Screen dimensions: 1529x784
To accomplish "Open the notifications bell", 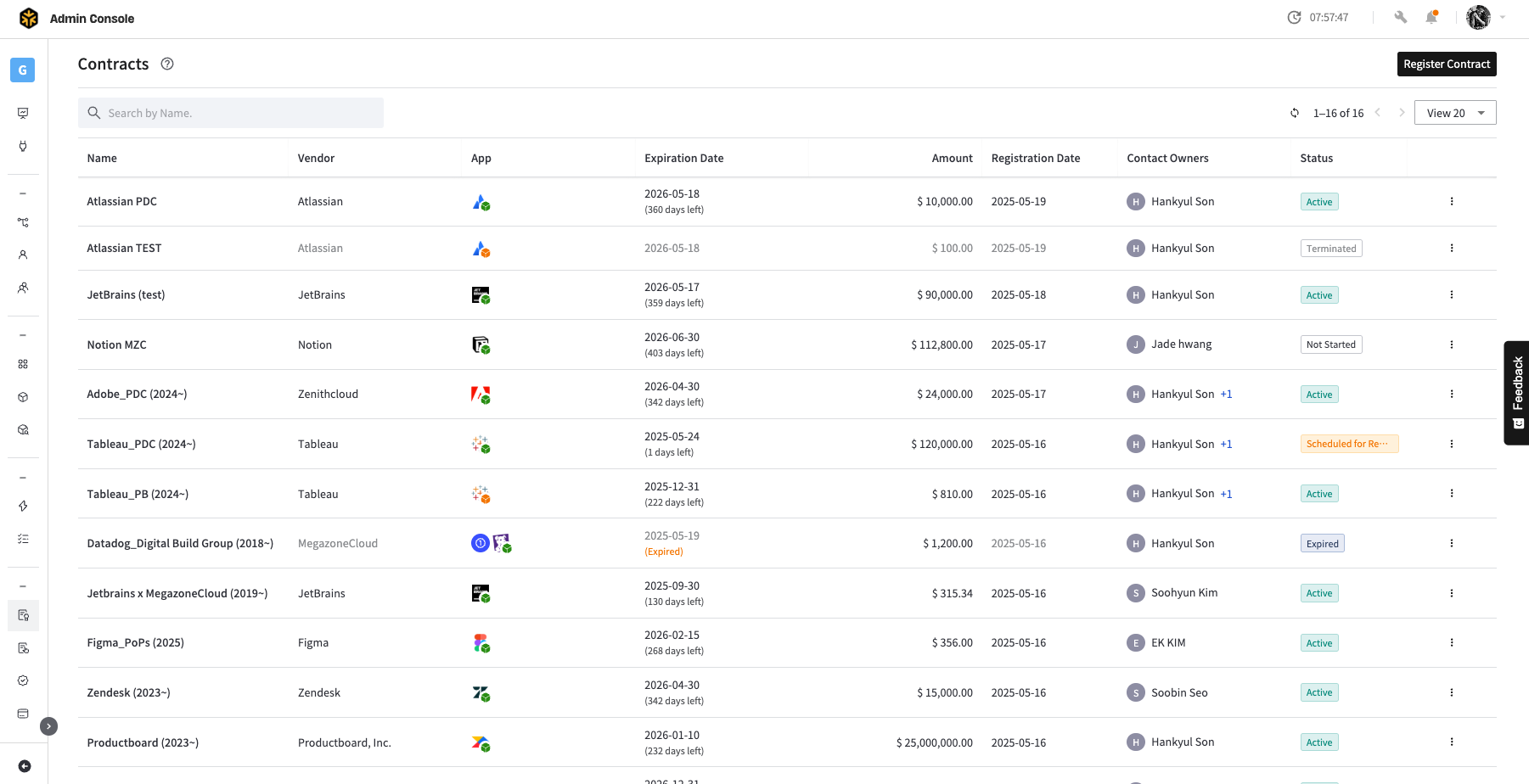I will click(1431, 17).
